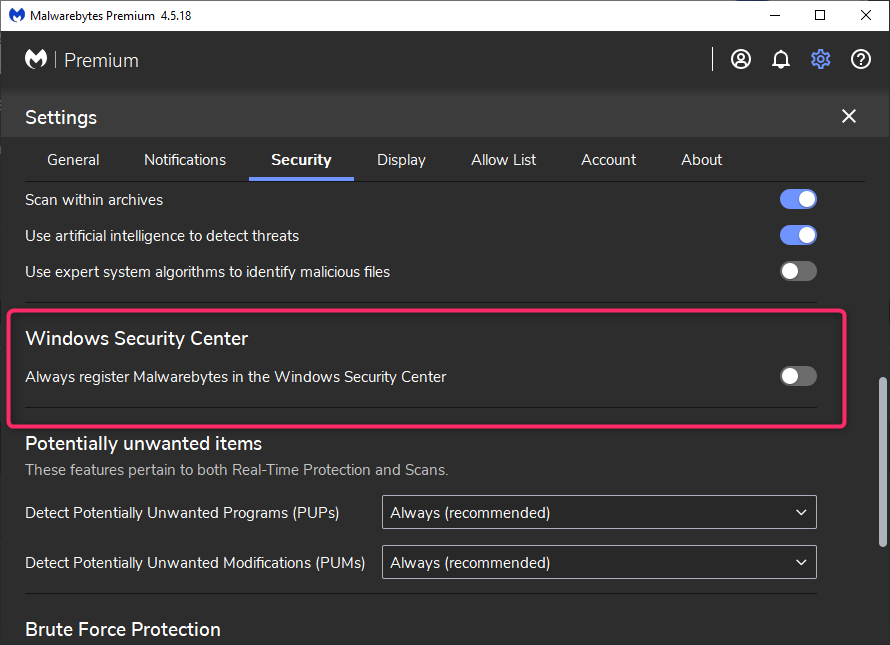Open the notifications bell icon
Image resolution: width=890 pixels, height=645 pixels.
coord(780,59)
